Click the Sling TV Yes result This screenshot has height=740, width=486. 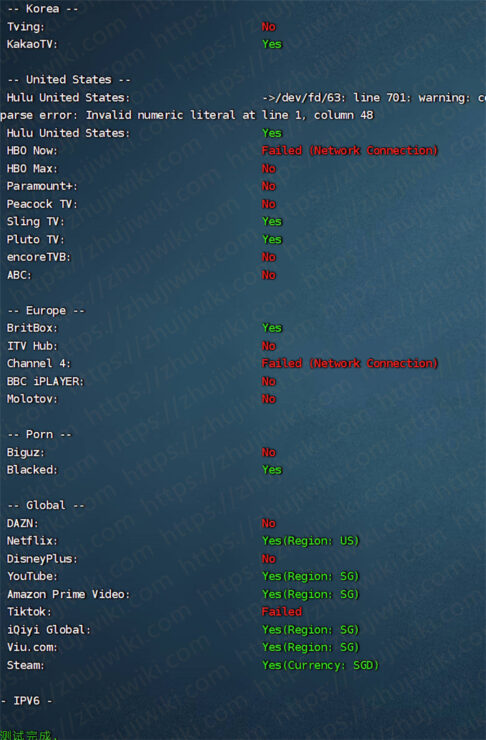pyautogui.click(x=272, y=222)
